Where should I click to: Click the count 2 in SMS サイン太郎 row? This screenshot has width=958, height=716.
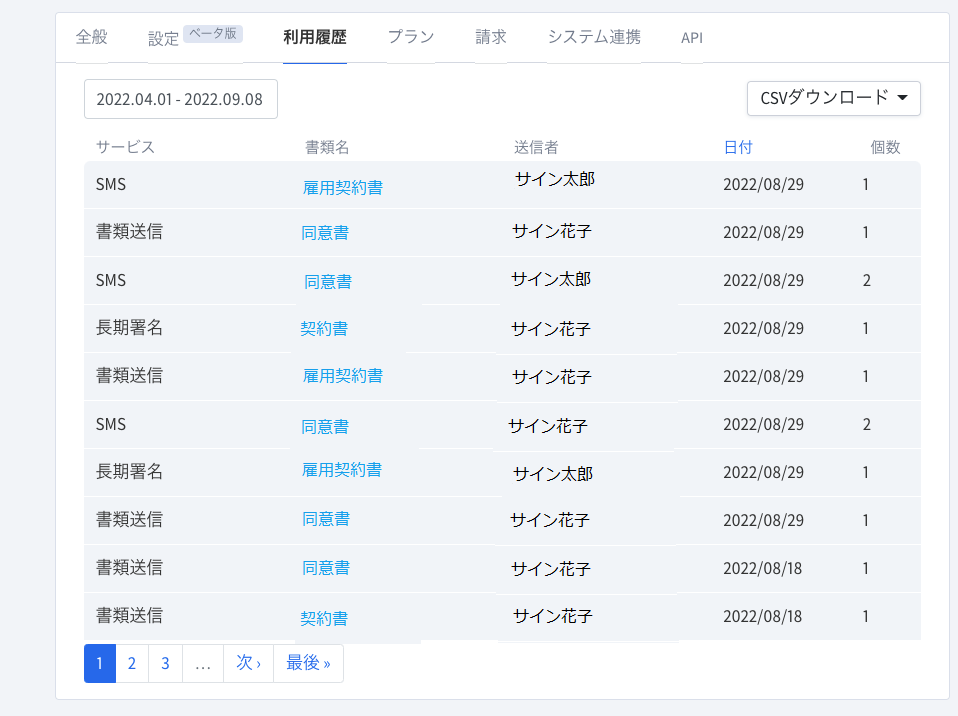tap(866, 280)
